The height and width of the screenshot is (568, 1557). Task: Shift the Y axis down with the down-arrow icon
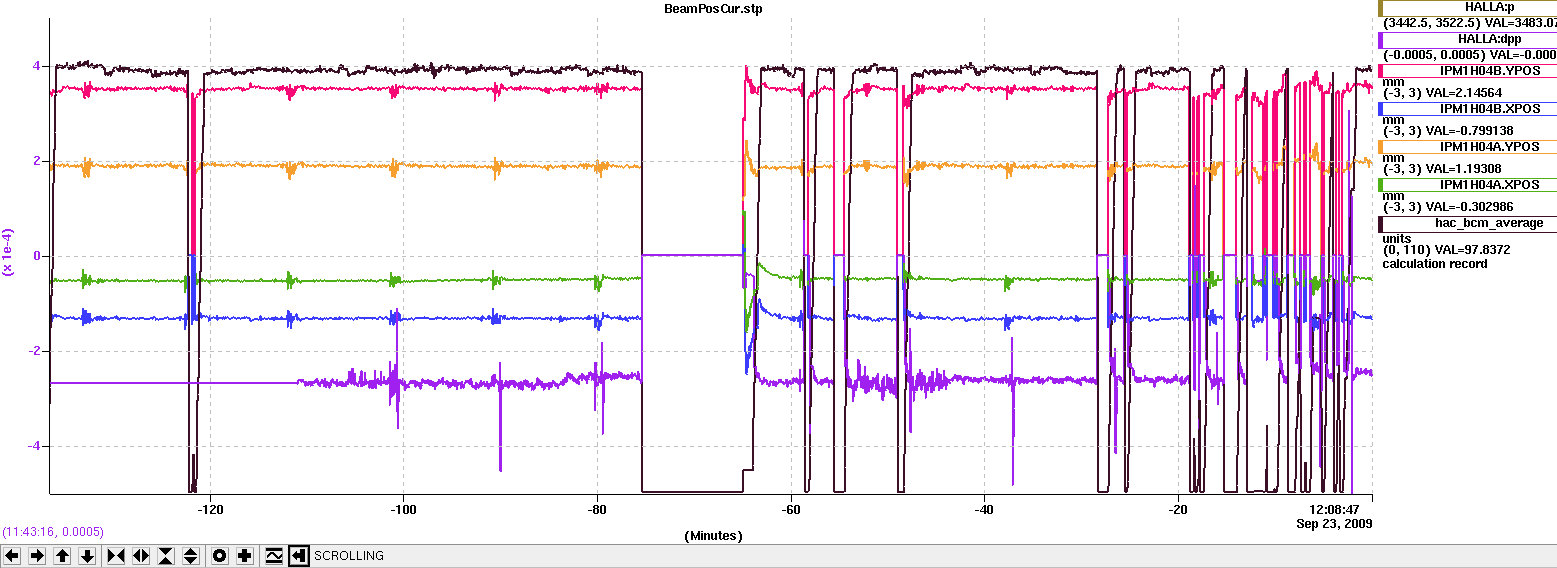[87, 555]
